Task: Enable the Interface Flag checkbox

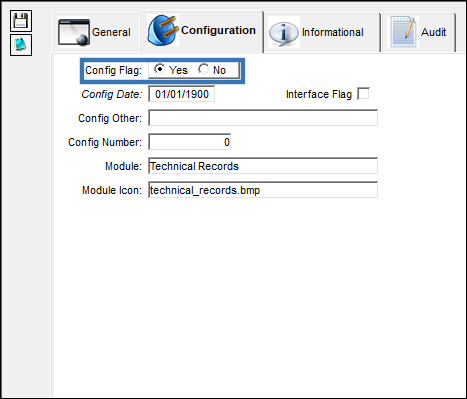Action: (363, 94)
